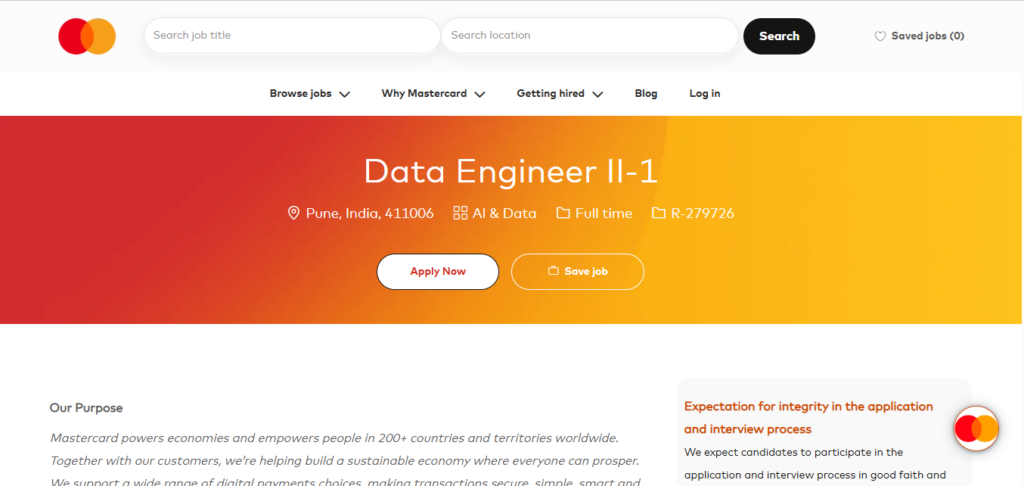
Task: Click the chevron next to Why Mastercard
Action: pos(479,94)
